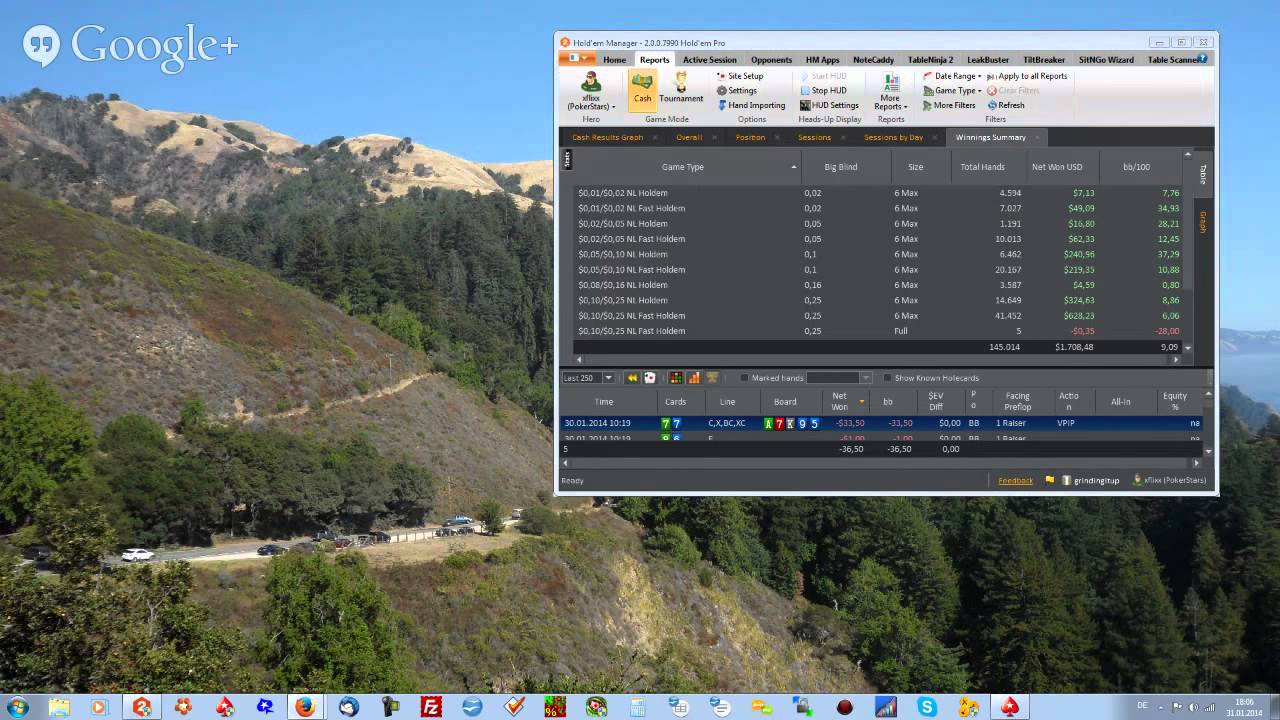Click the system tray volume icon
The height and width of the screenshot is (720, 1280).
(x=1192, y=706)
